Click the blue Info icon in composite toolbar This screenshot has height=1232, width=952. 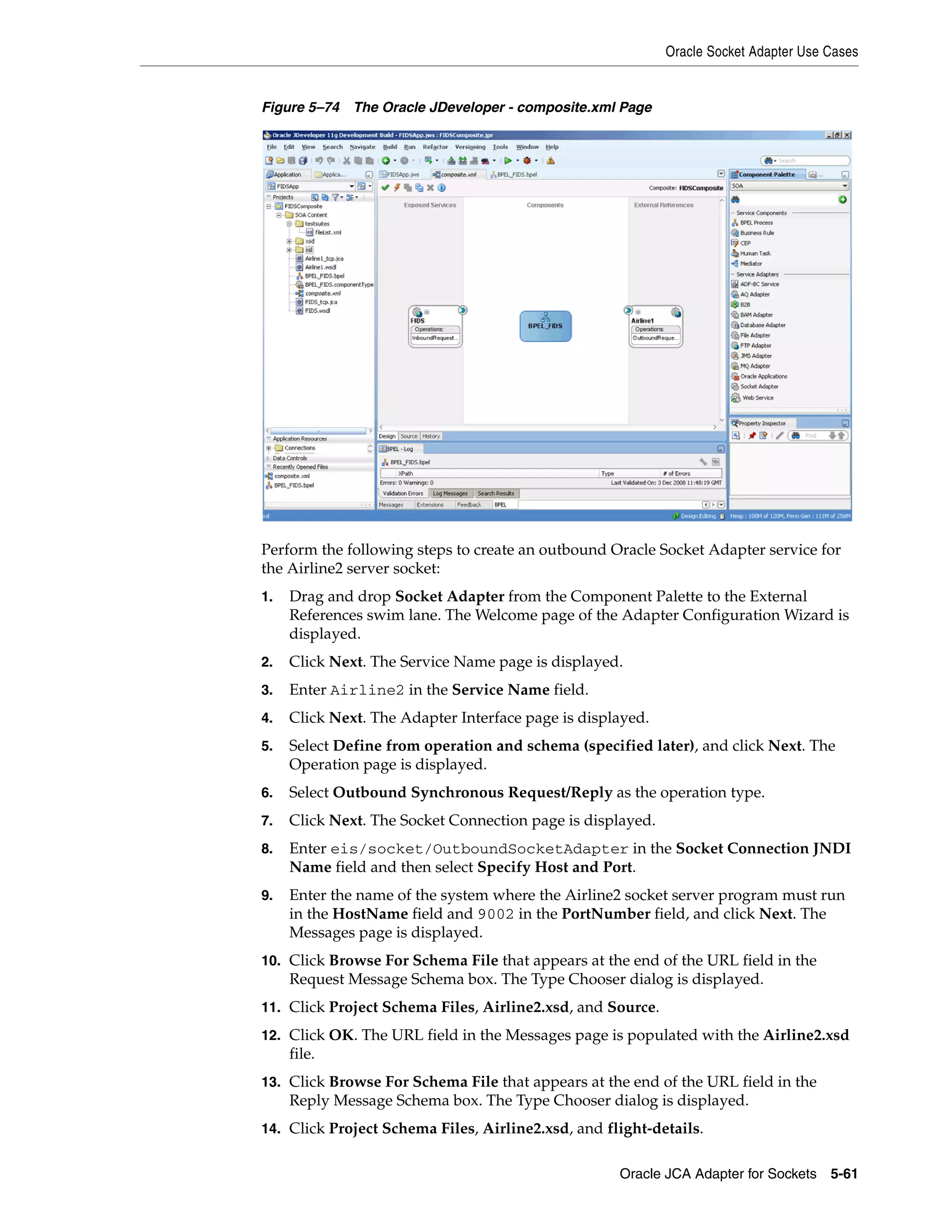tap(442, 188)
